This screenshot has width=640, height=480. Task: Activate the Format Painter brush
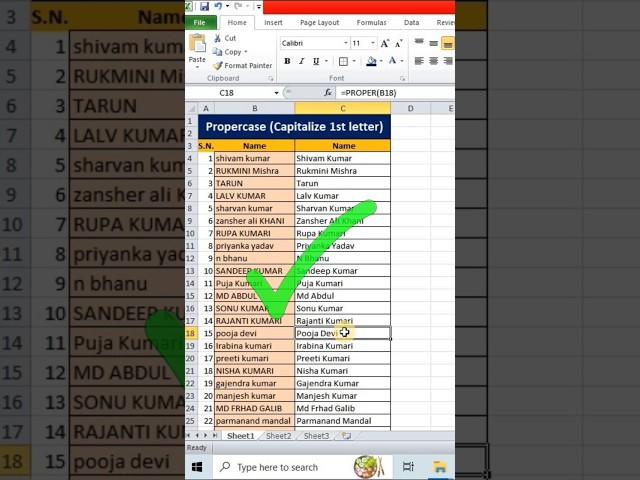tap(242, 65)
